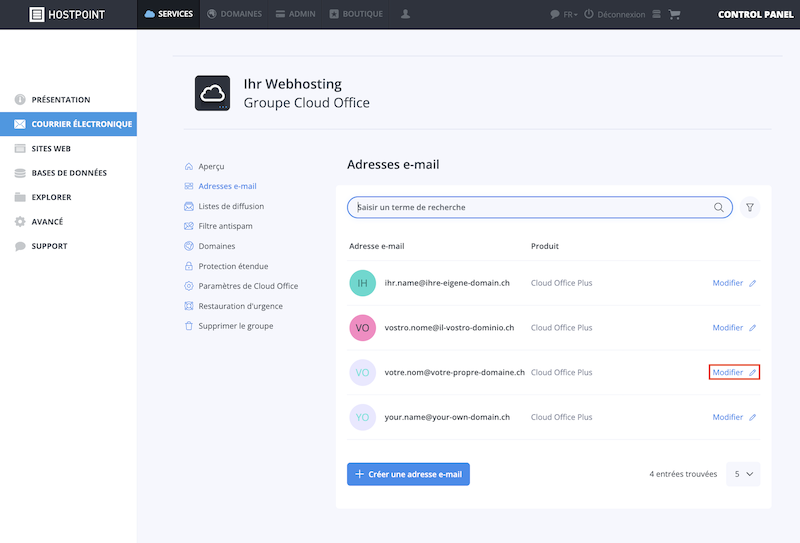Open the shopping cart icon in header
The width and height of the screenshot is (800, 543).
(674, 14)
